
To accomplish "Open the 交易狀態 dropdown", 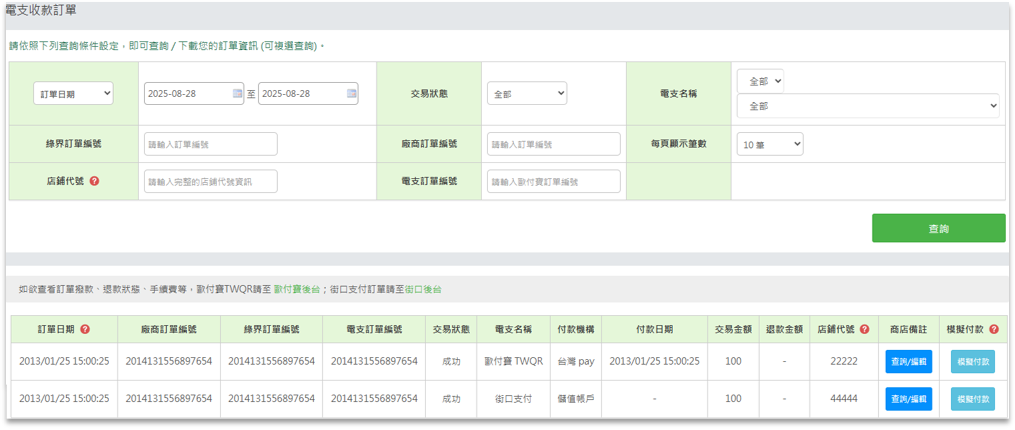I will [x=527, y=93].
